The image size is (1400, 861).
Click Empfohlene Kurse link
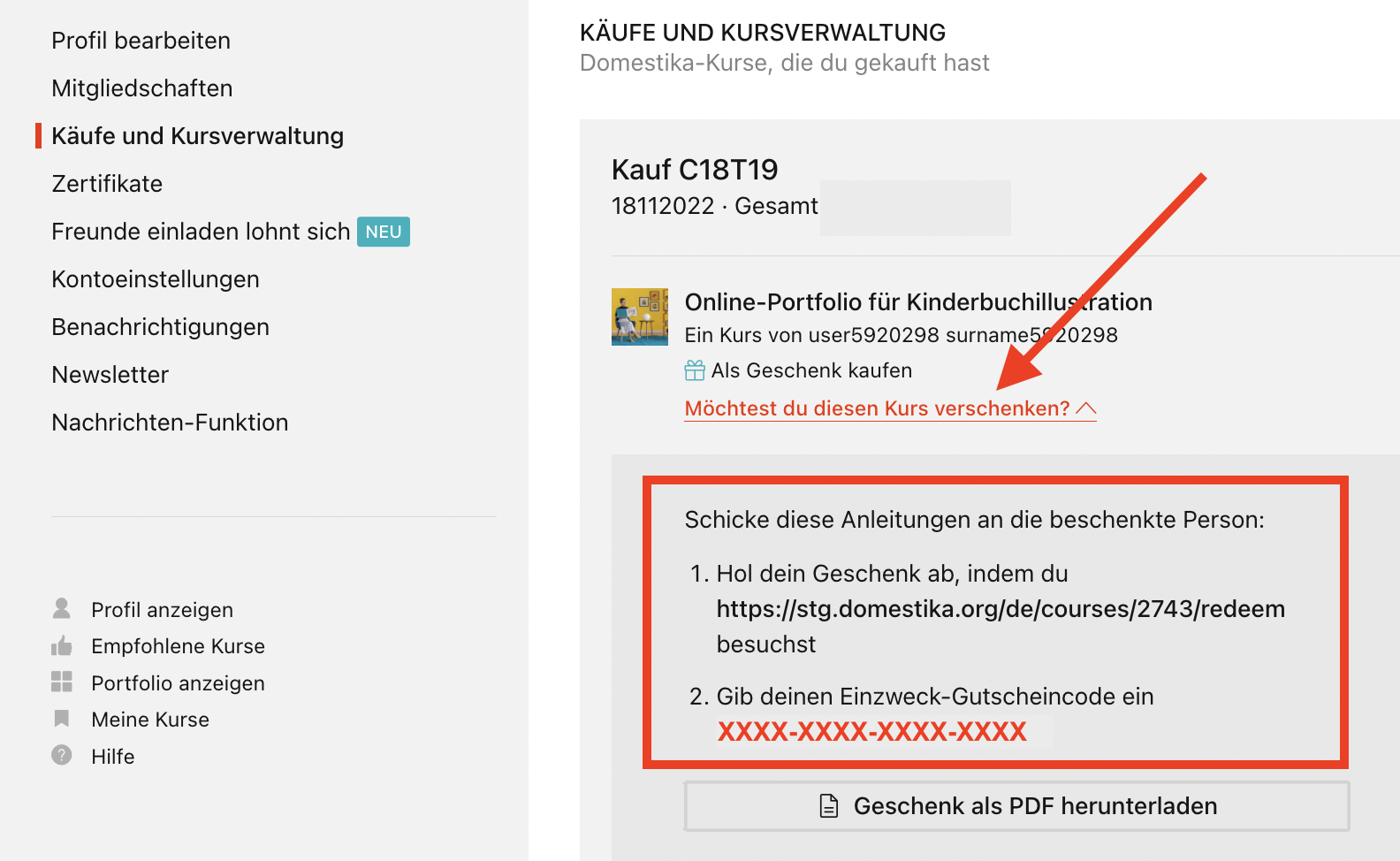click(x=179, y=646)
